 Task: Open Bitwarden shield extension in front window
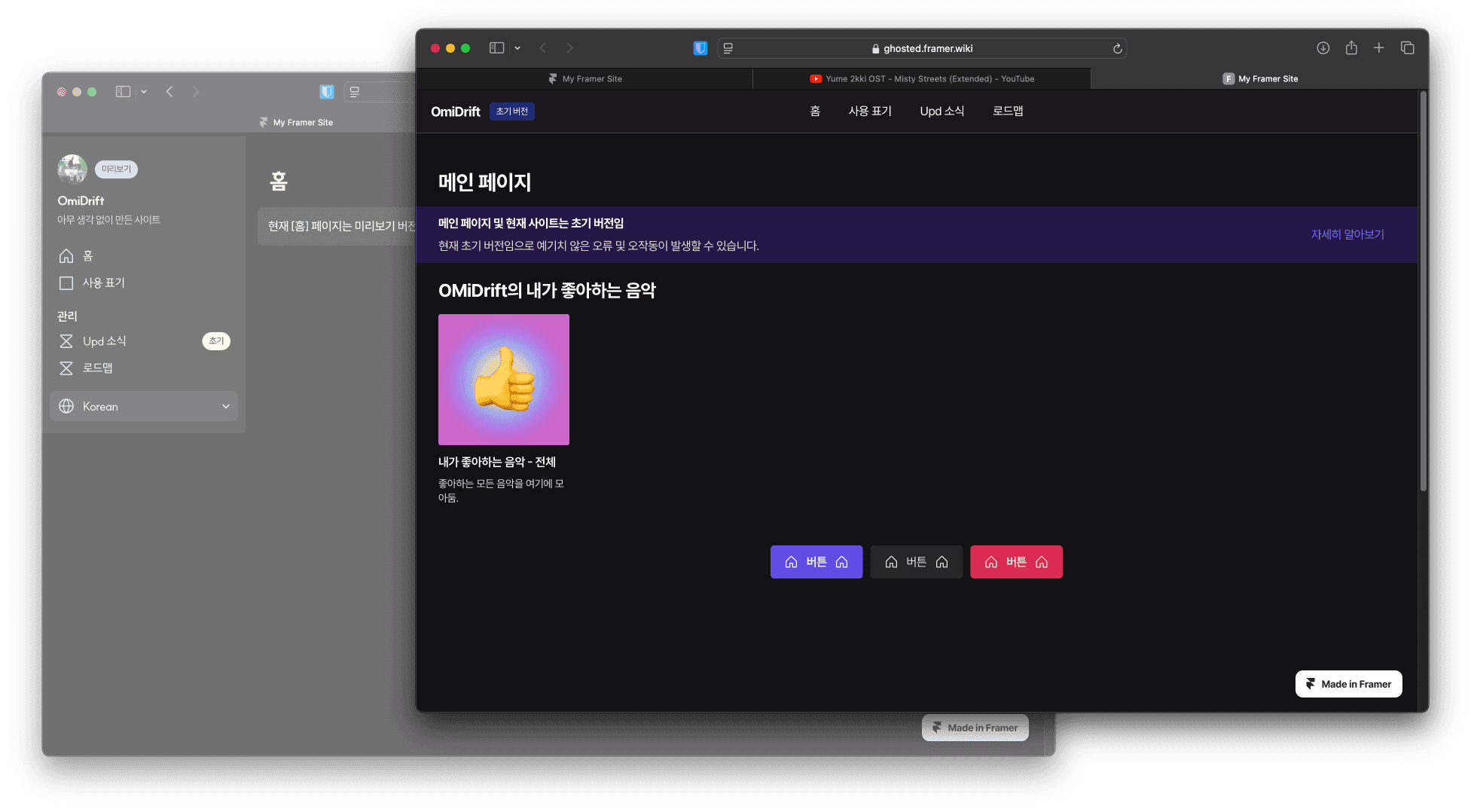(x=700, y=48)
